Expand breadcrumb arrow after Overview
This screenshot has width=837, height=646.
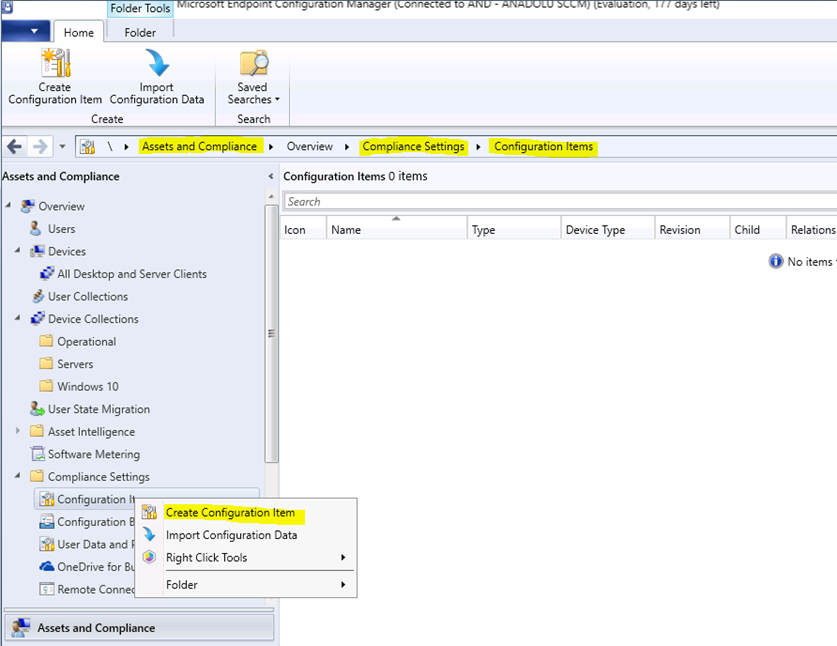coord(347,147)
